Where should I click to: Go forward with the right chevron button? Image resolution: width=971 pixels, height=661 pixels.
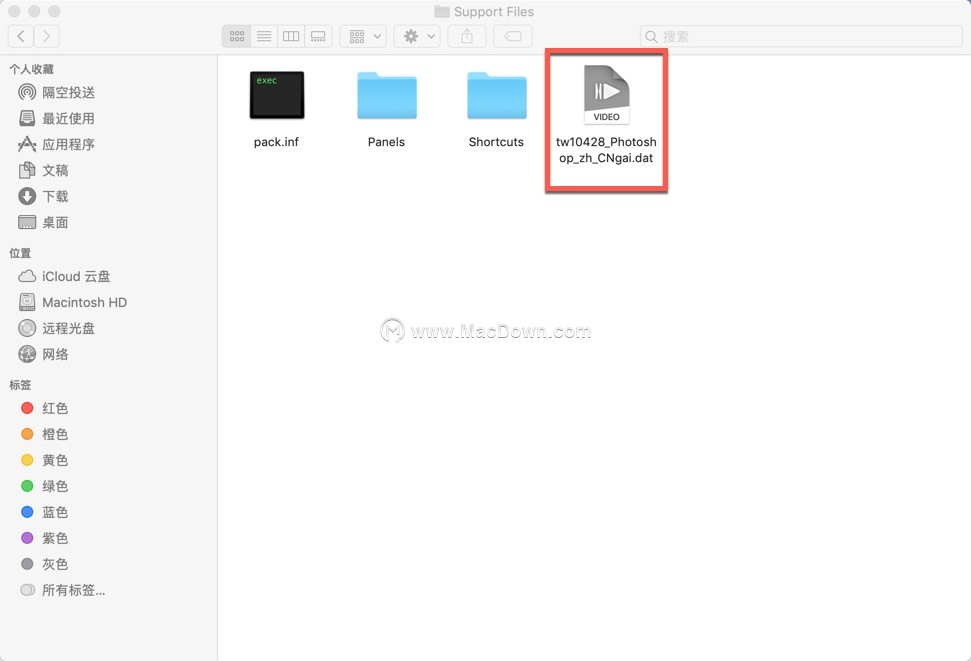[x=47, y=37]
